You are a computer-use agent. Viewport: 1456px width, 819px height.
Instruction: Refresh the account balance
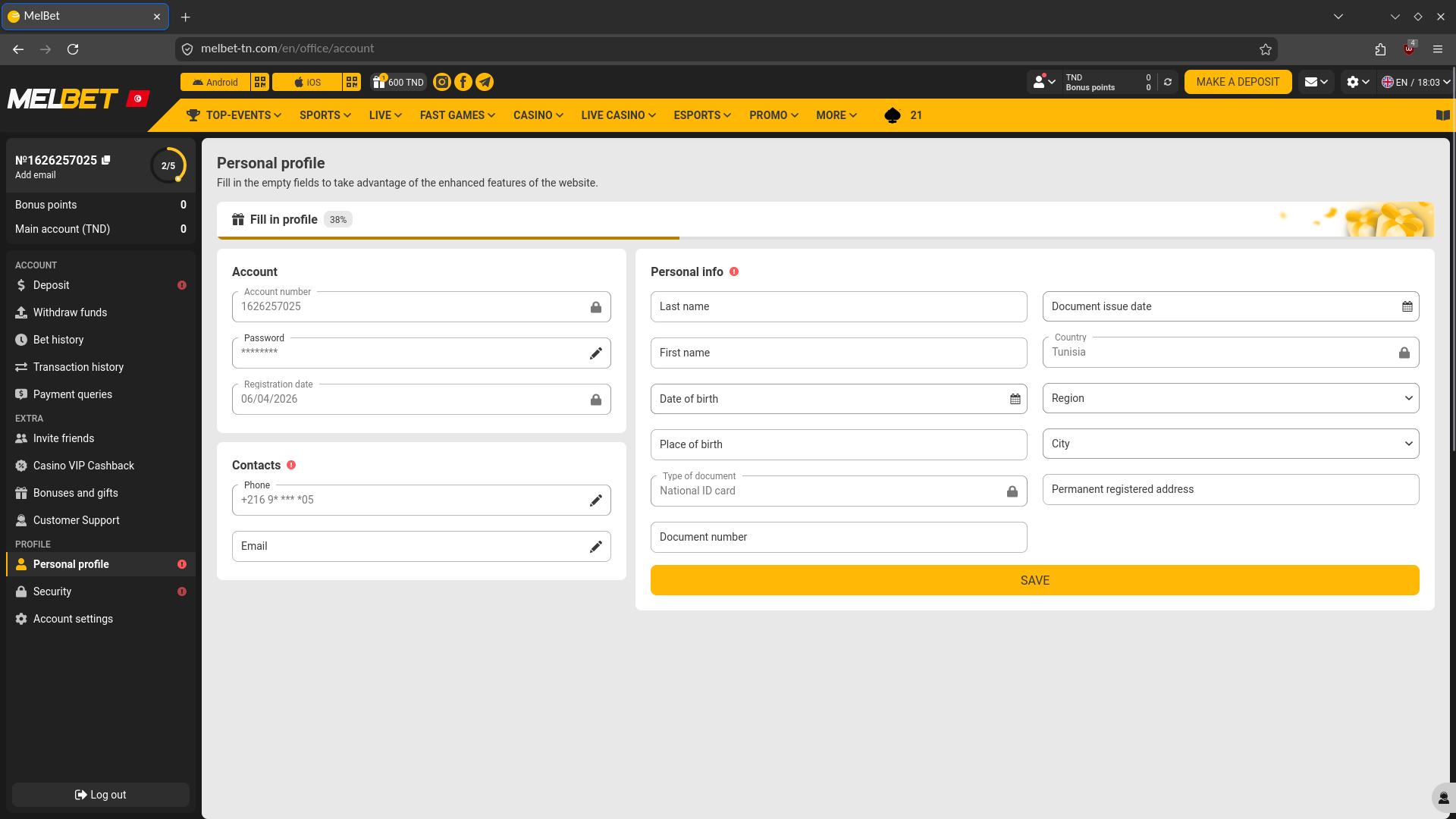pos(1168,82)
